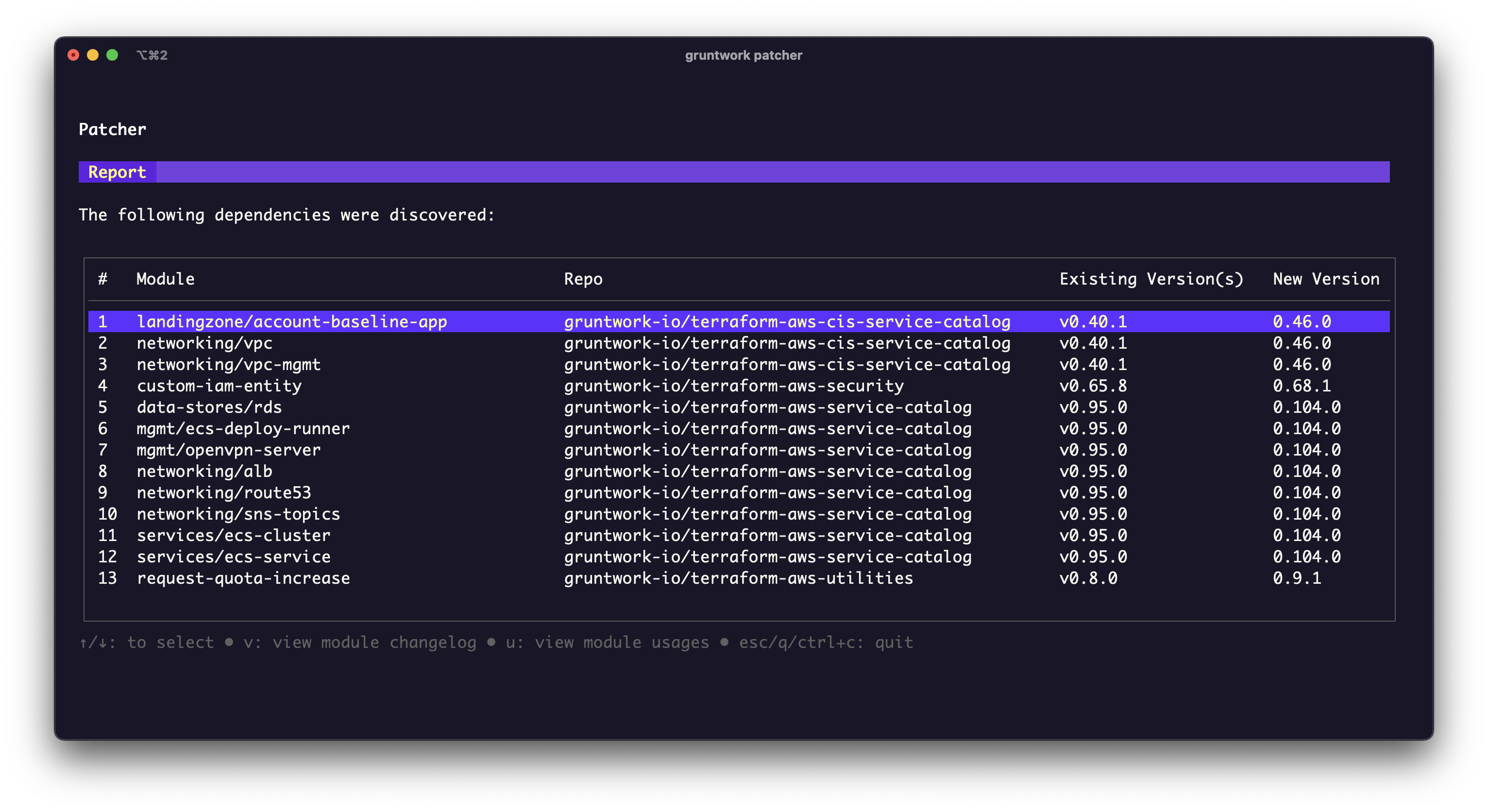Click the view module changelog shortcut hint
Viewport: 1488px width, 812px height.
[x=360, y=642]
